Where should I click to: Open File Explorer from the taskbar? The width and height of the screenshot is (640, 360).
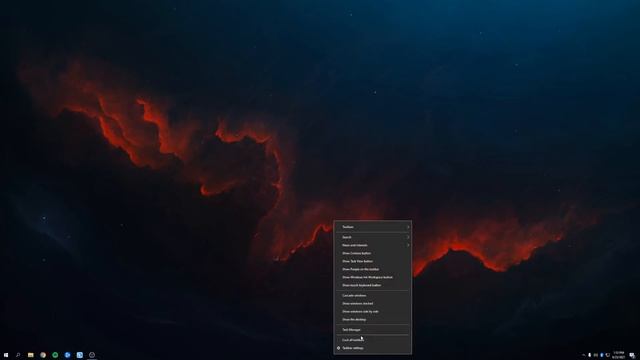pos(31,355)
